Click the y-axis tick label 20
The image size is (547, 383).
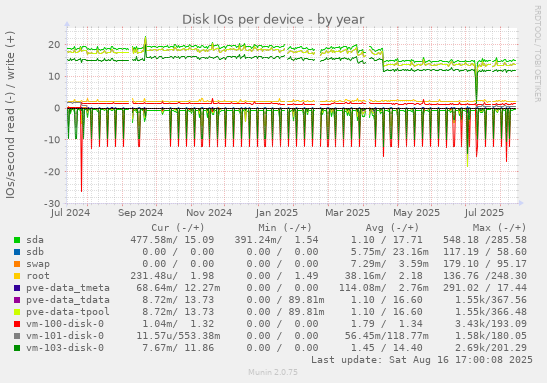point(54,45)
